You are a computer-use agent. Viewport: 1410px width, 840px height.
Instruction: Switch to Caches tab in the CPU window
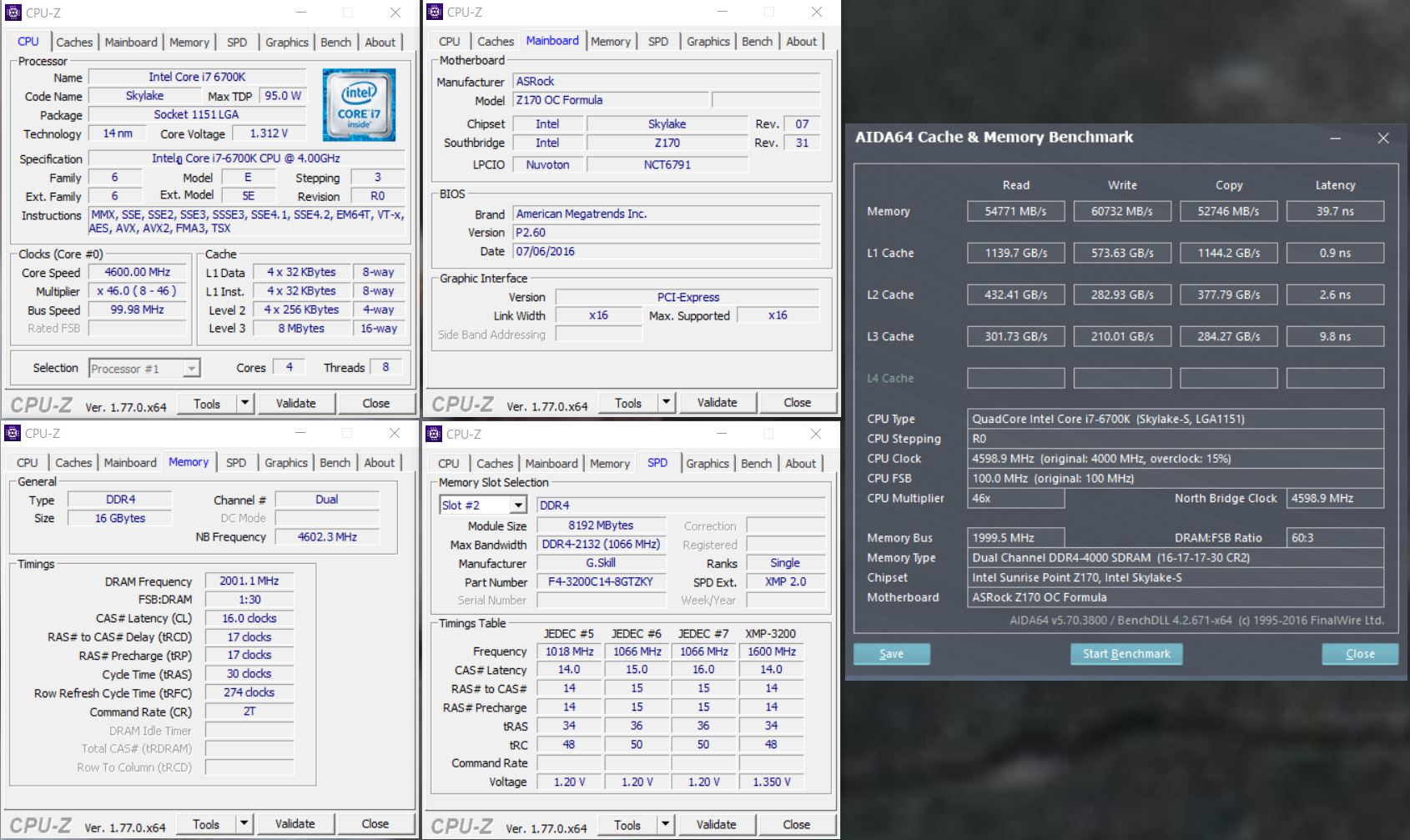point(74,43)
